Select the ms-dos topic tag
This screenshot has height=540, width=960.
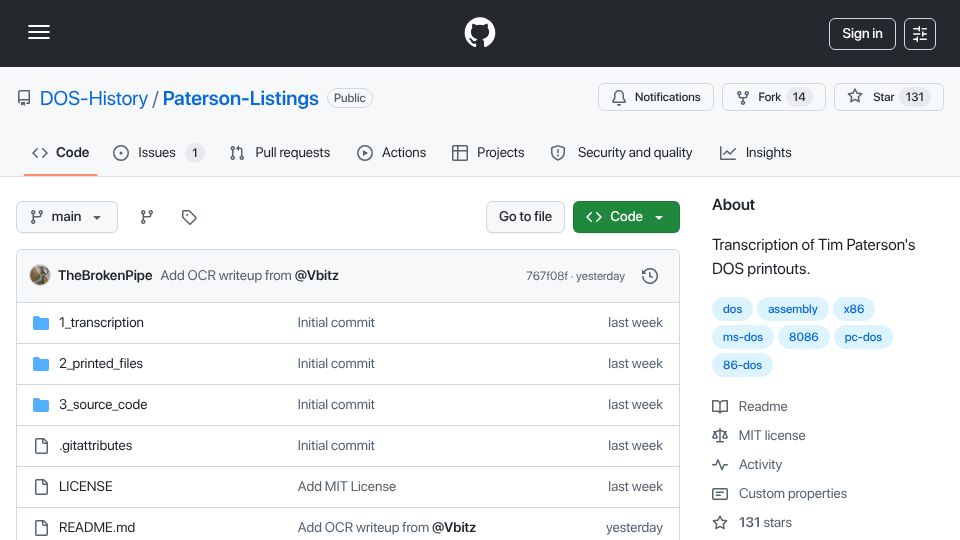pyautogui.click(x=743, y=337)
